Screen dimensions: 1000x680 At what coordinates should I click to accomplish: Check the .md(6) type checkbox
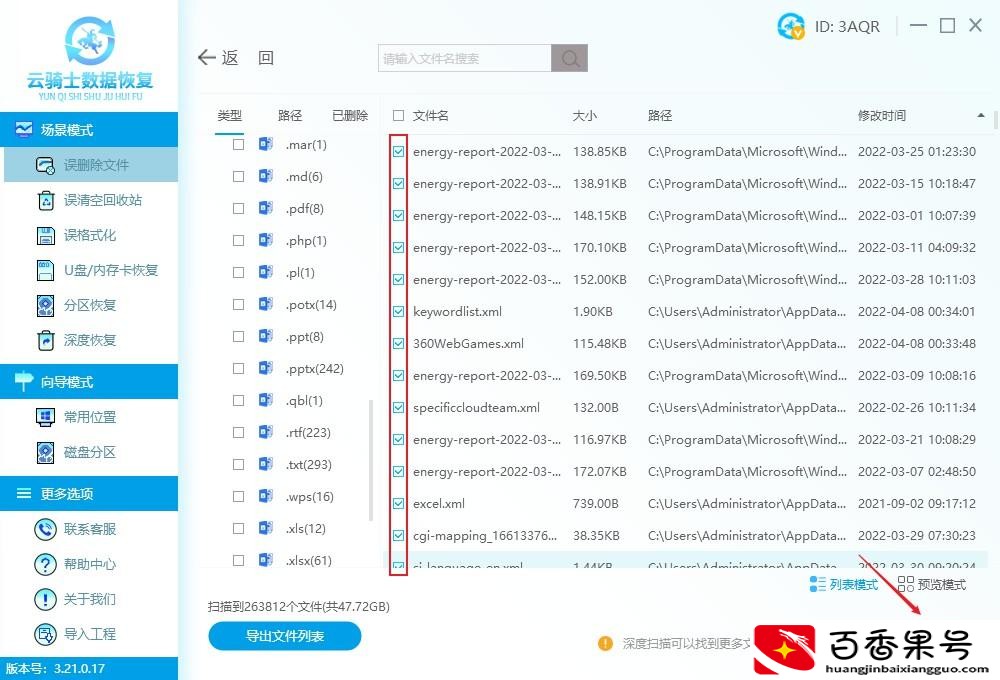[239, 177]
